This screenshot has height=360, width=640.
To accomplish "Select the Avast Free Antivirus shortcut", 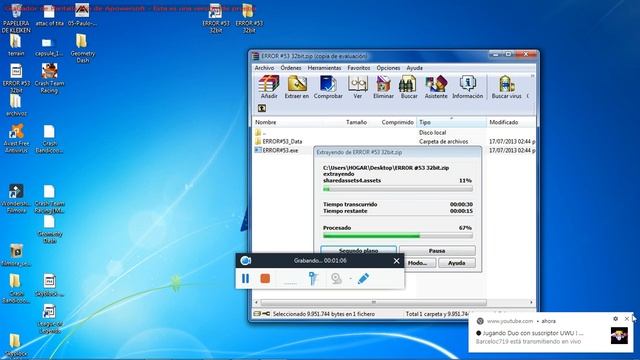I will 16,139.
